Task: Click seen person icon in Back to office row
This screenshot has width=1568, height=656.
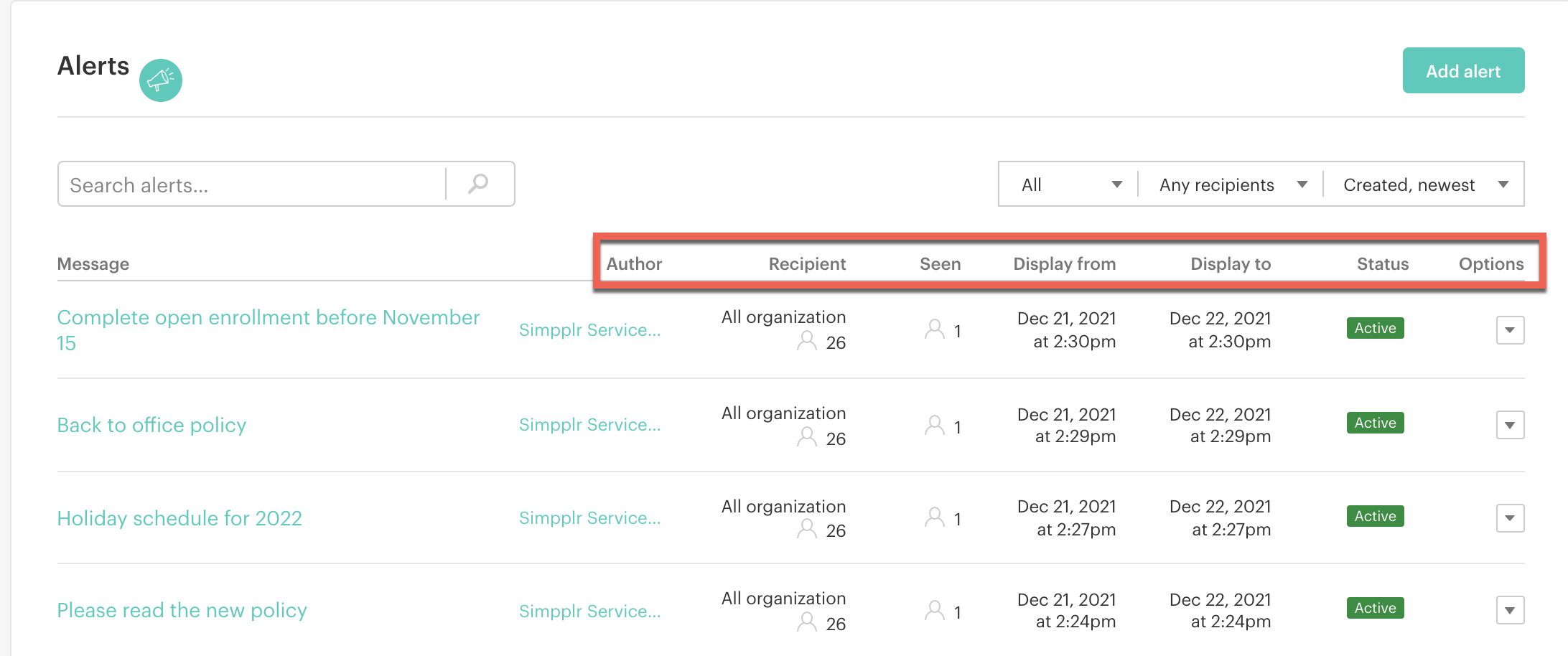Action: click(935, 426)
